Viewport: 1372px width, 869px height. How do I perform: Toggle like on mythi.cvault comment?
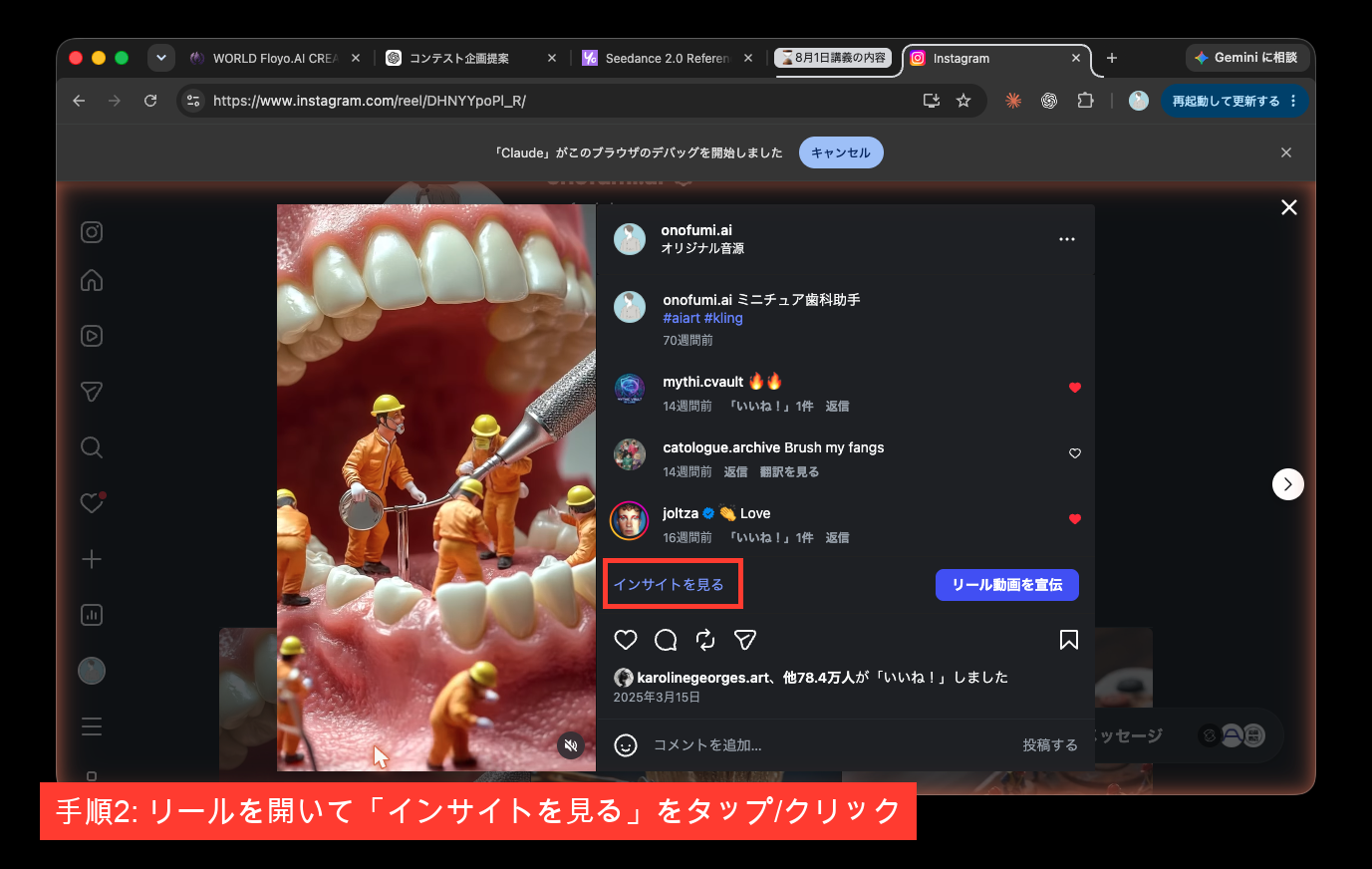1075,388
